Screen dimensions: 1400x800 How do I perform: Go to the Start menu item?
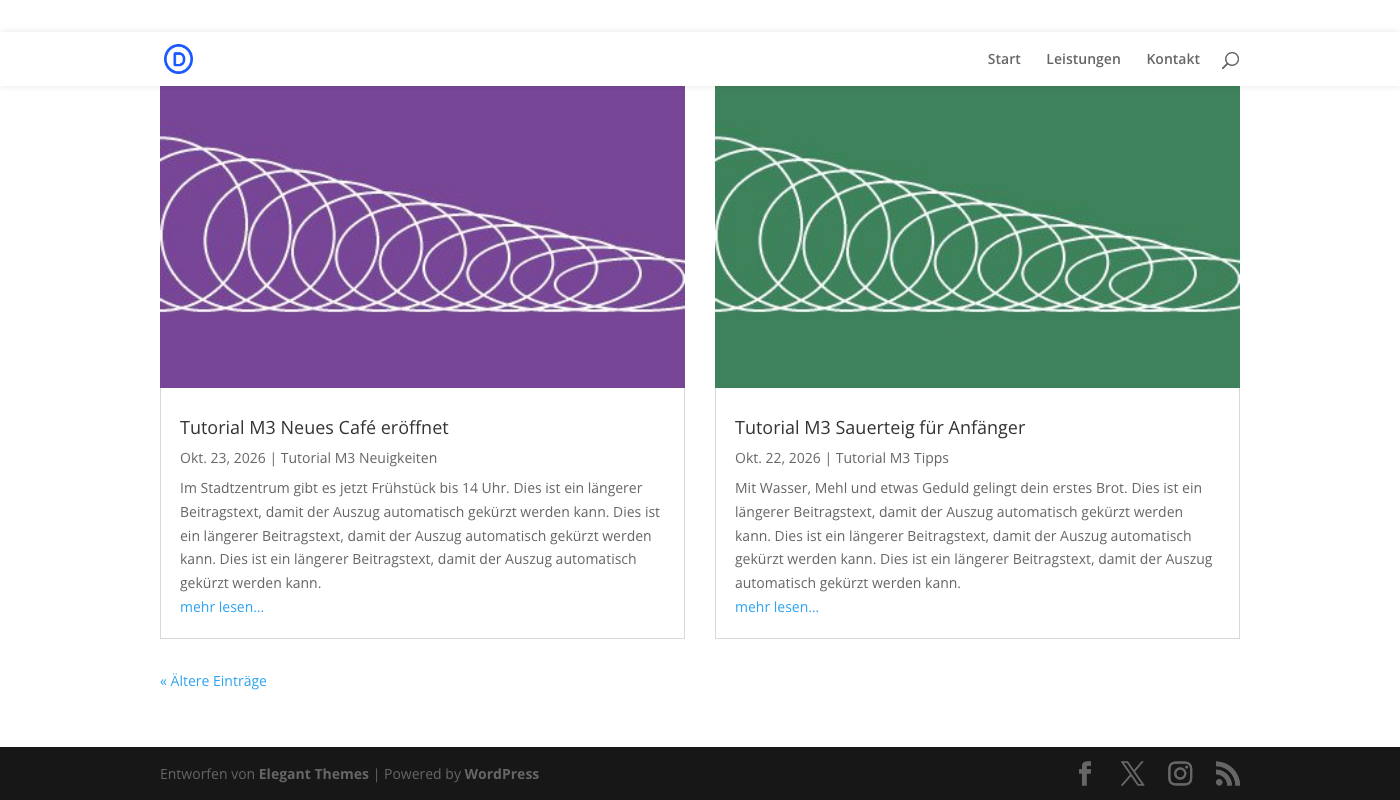1004,59
